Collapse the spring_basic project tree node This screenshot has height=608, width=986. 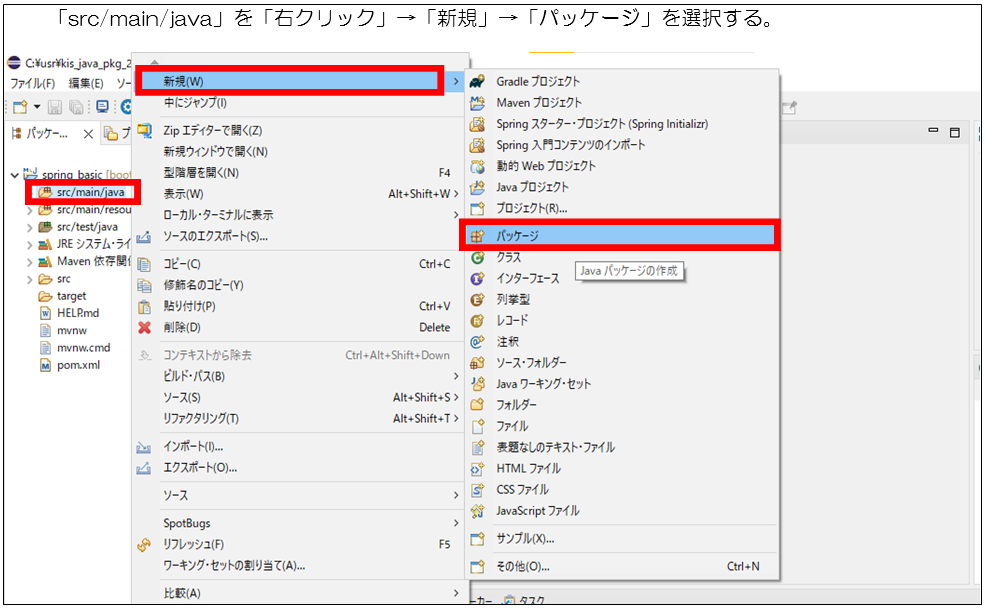tap(14, 175)
